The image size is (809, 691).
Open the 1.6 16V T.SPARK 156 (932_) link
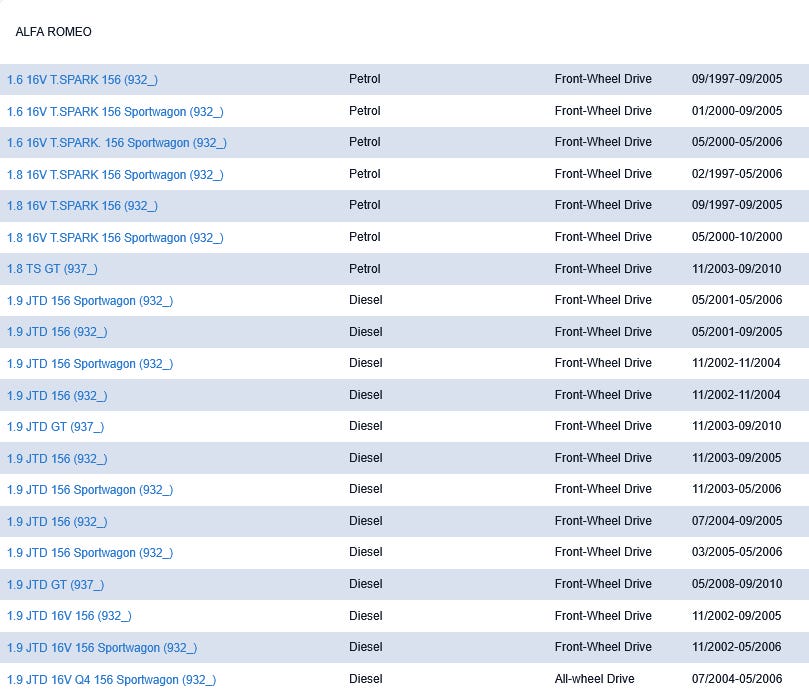click(x=83, y=79)
